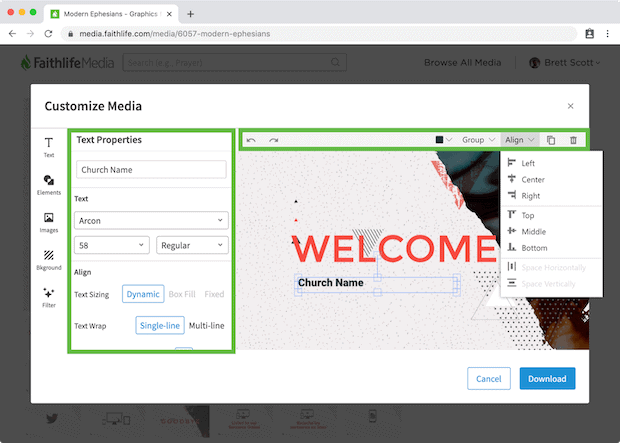Open the Regular font style dropdown

tap(192, 245)
